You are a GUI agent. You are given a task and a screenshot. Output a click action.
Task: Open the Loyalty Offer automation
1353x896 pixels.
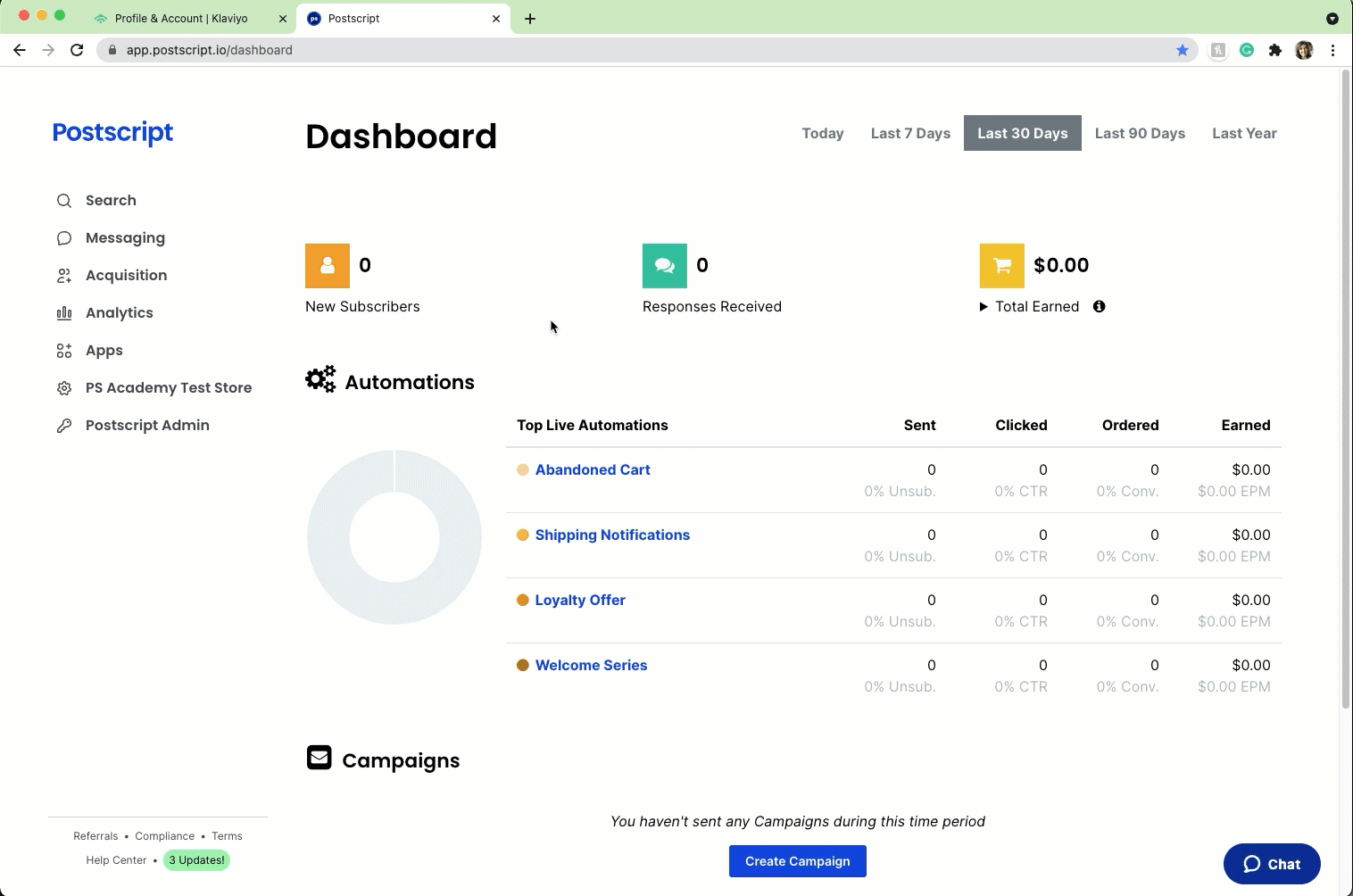(x=580, y=600)
